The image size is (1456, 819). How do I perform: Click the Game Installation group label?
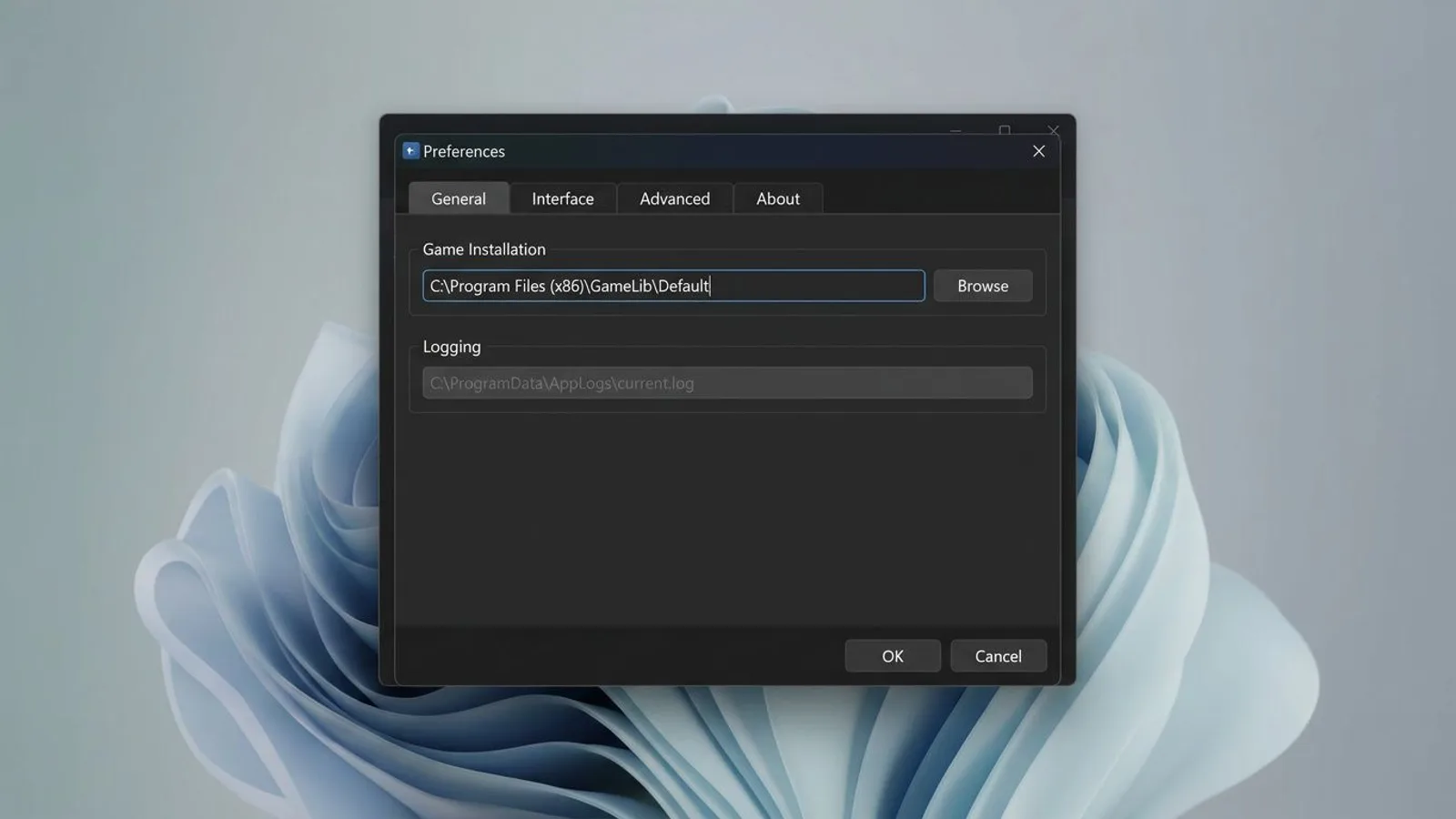(x=484, y=249)
